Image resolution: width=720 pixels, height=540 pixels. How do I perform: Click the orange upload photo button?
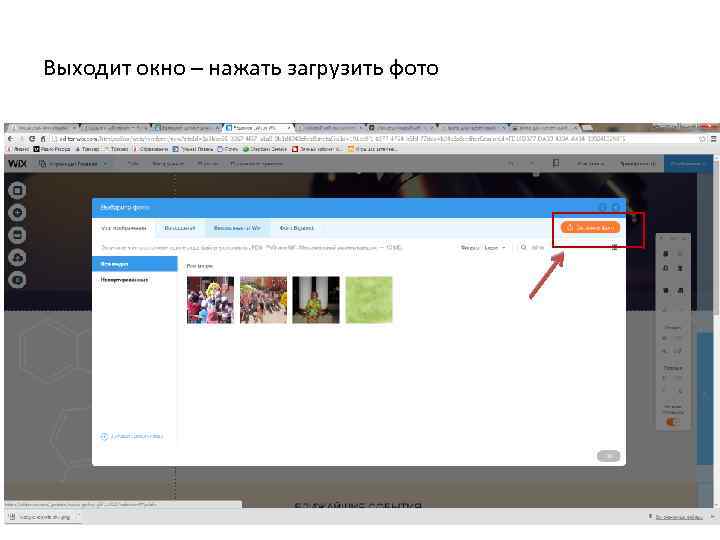click(590, 227)
